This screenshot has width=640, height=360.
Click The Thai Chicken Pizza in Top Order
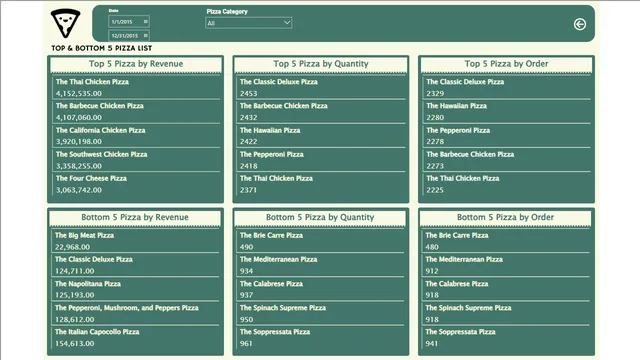(x=463, y=178)
